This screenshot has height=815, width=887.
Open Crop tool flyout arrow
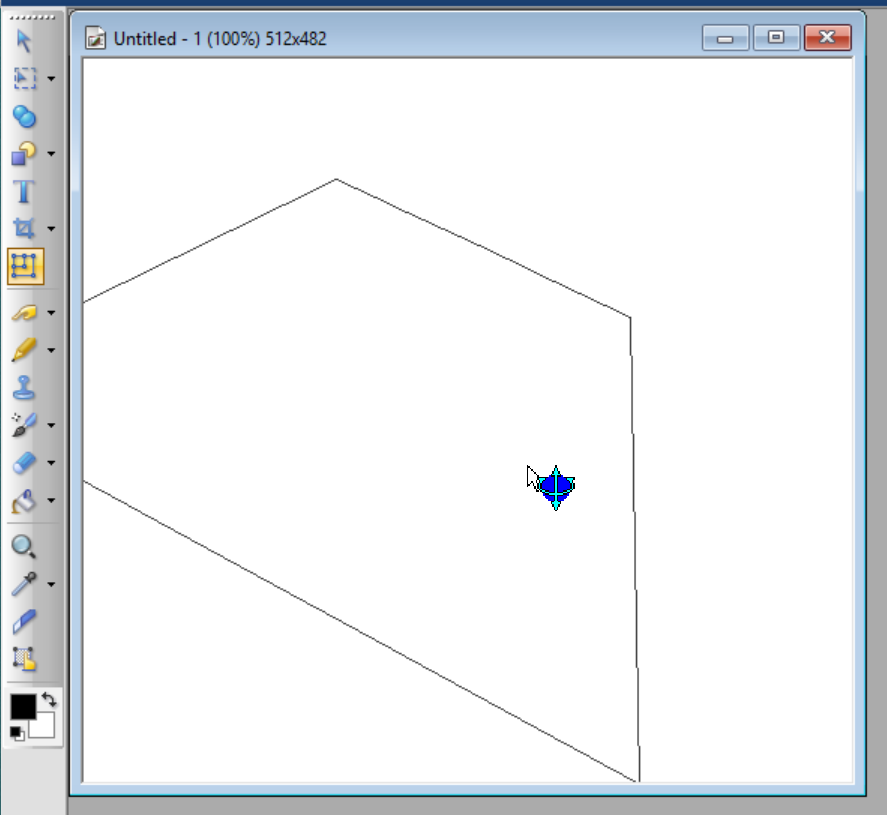[51, 229]
